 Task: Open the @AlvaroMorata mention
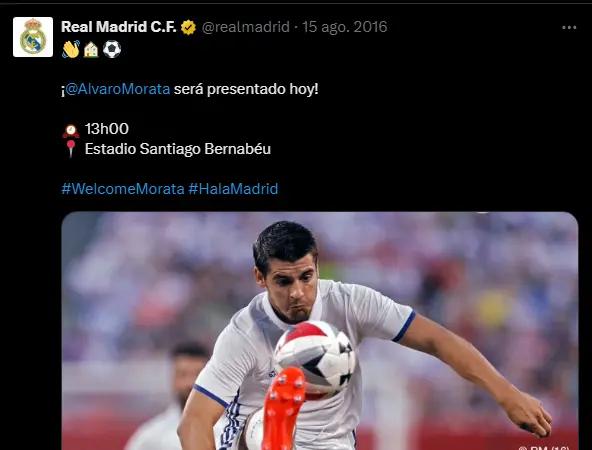coord(117,89)
